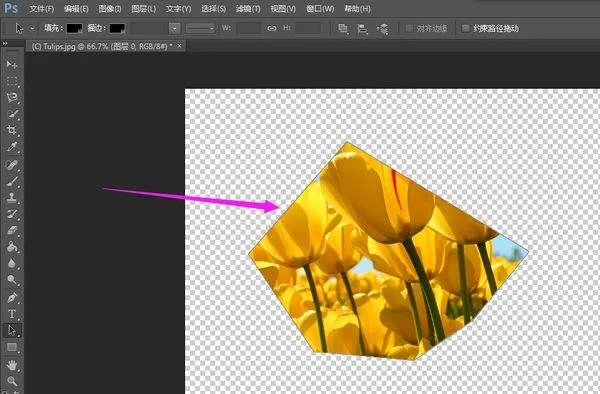The image size is (600, 394).
Task: Toggle the align edges checkbox
Action: 409,28
